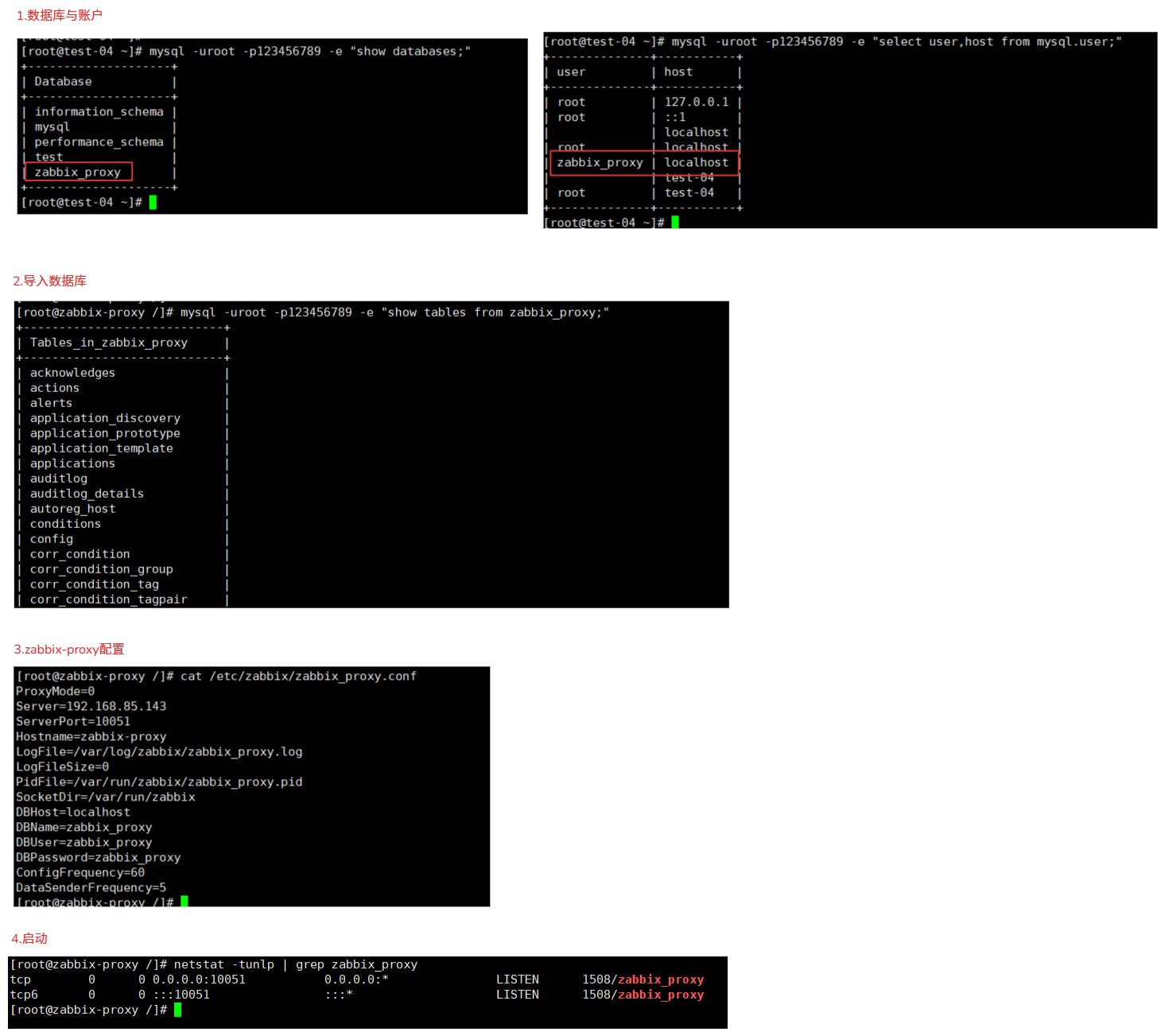Click the last 'test-04' host cell
Screen dimensions: 1165x1036
[x=689, y=192]
